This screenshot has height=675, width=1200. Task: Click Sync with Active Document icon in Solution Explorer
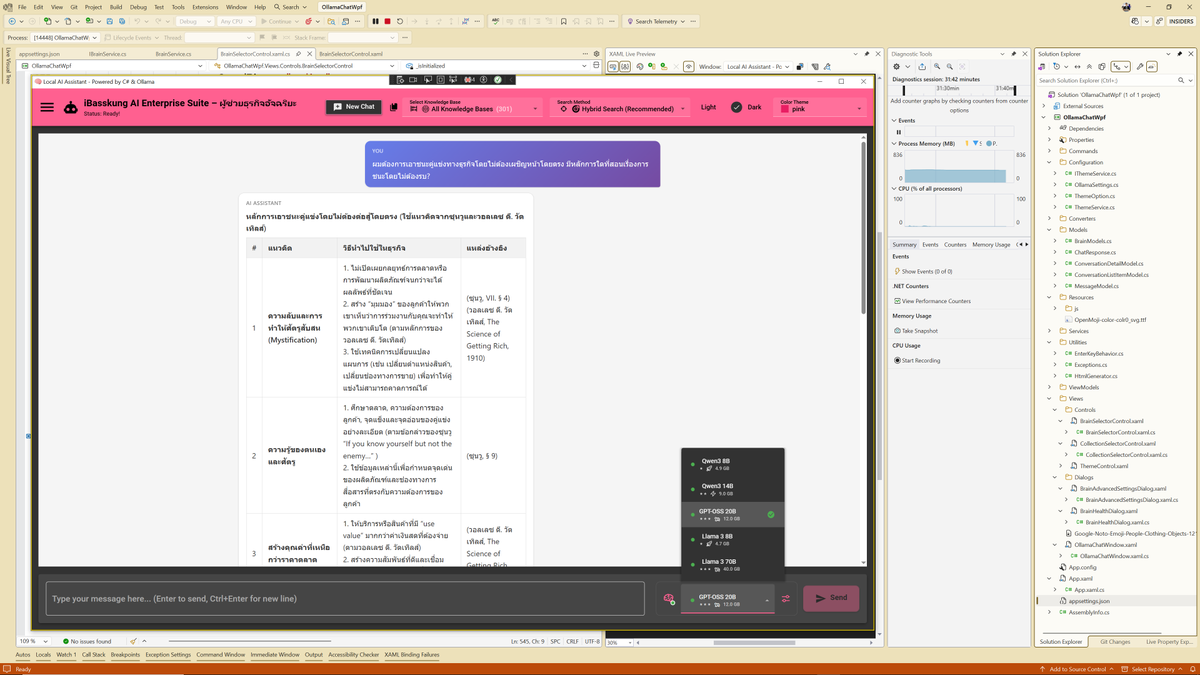[1077, 67]
